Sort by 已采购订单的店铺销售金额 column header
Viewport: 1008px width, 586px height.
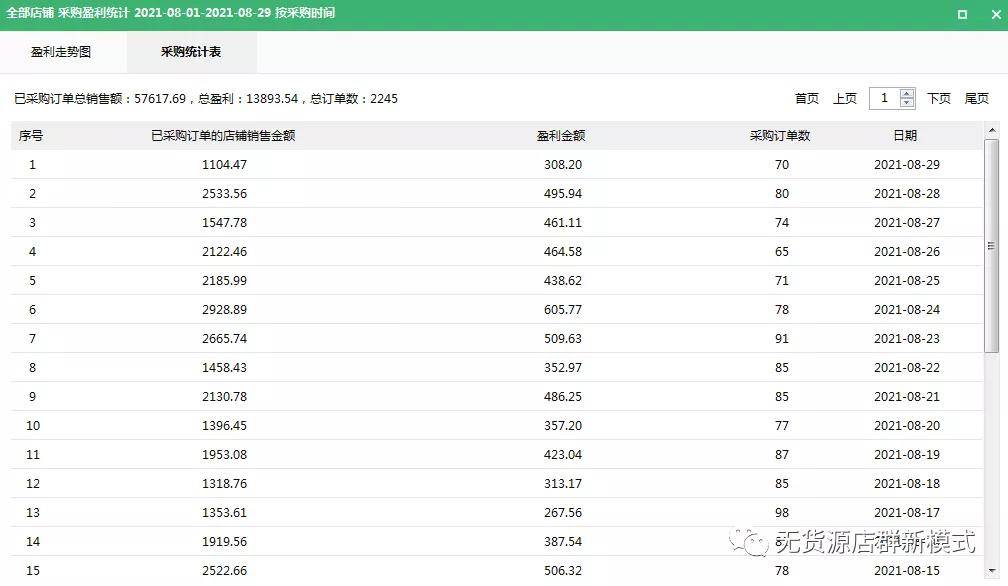click(223, 136)
